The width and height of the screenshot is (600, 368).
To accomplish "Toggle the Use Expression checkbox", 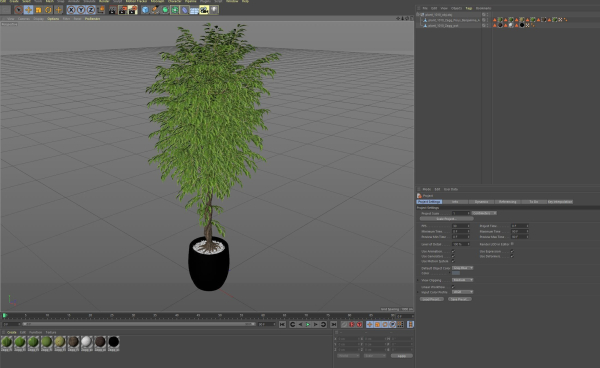I will pos(512,251).
